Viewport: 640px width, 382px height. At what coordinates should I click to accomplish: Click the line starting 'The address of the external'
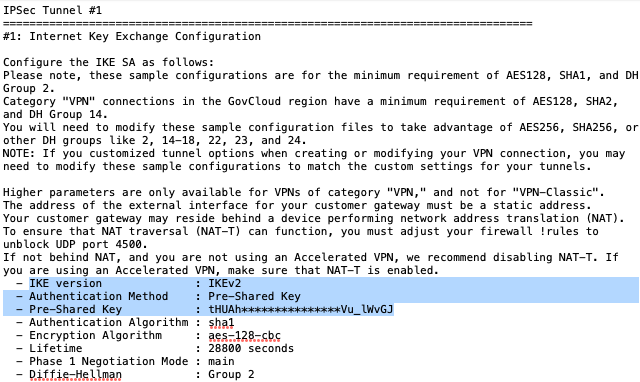[x=297, y=205]
